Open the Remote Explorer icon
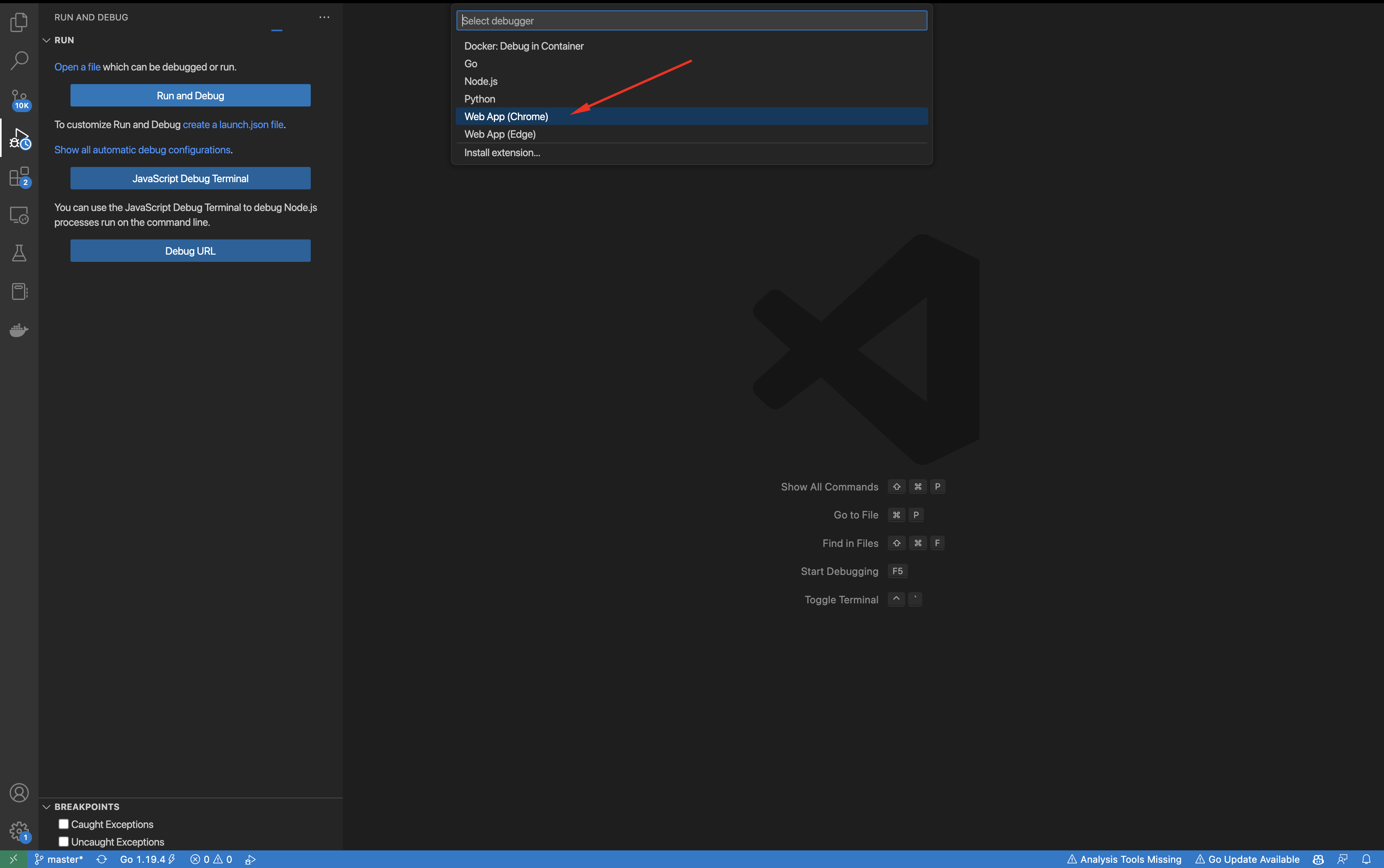This screenshot has width=1384, height=868. coord(19,215)
